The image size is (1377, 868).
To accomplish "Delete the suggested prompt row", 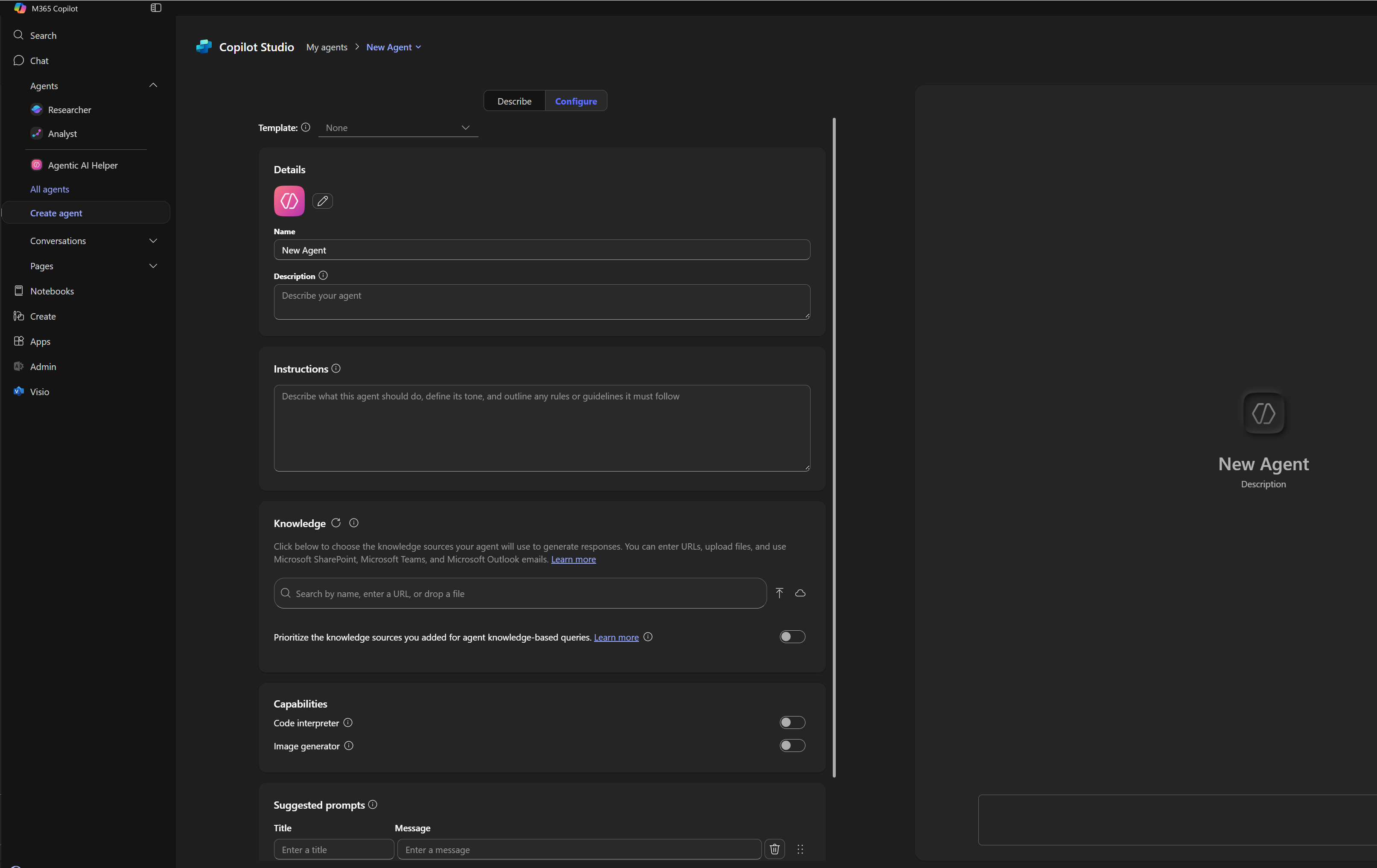I will pos(775,849).
